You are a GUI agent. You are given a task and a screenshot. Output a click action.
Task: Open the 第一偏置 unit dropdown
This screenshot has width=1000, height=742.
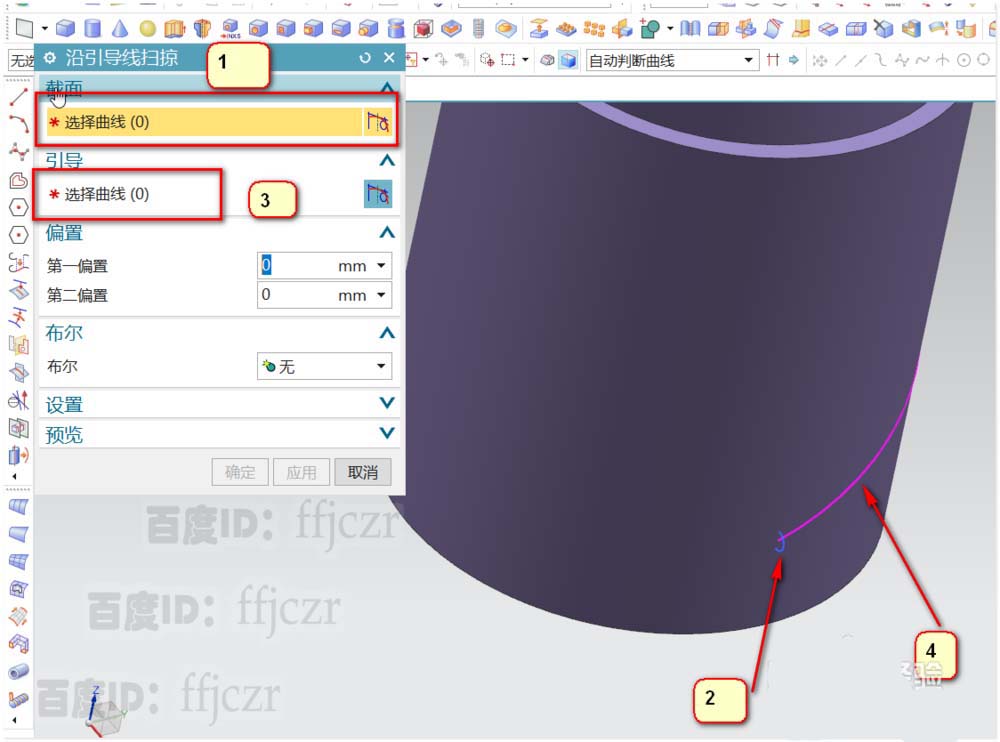point(381,265)
